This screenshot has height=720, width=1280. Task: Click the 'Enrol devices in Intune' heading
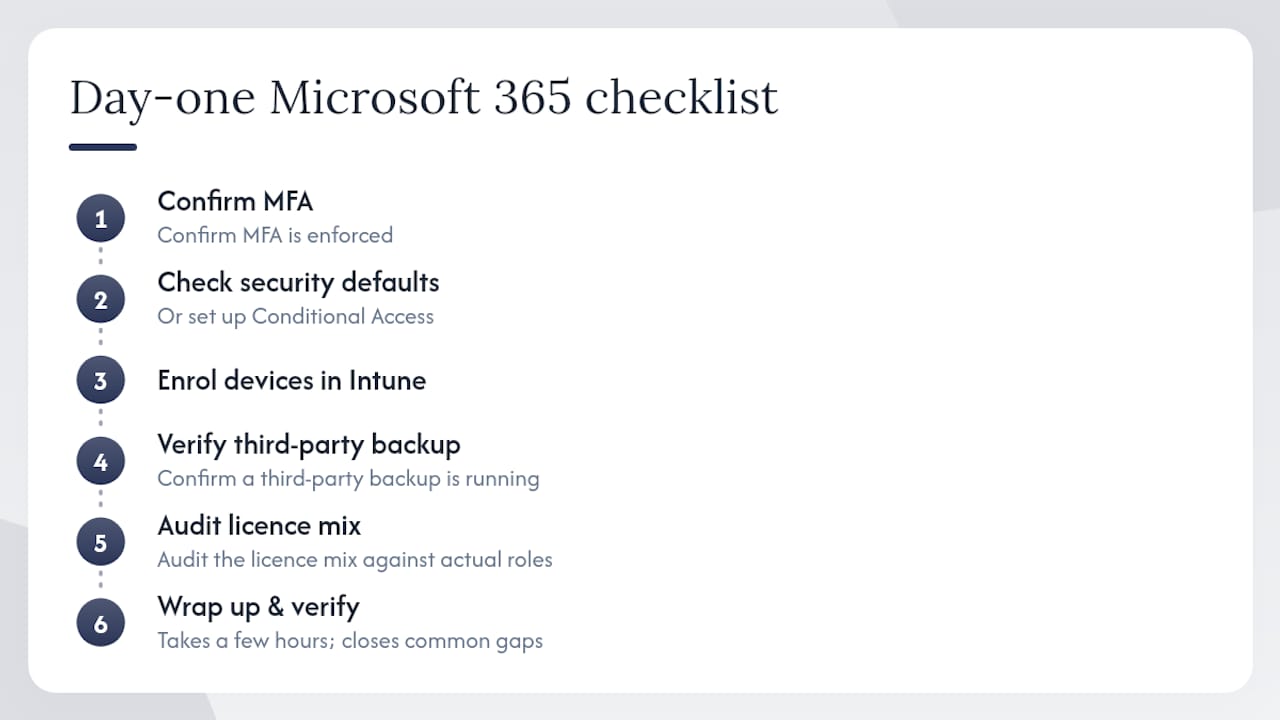(291, 380)
